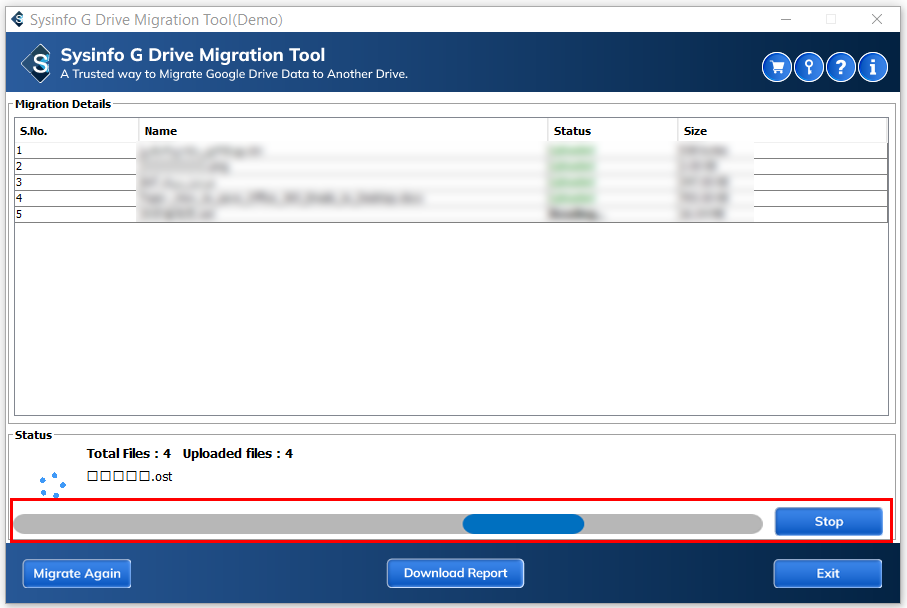Select row number 3 in the table
907x608 pixels.
pos(451,182)
